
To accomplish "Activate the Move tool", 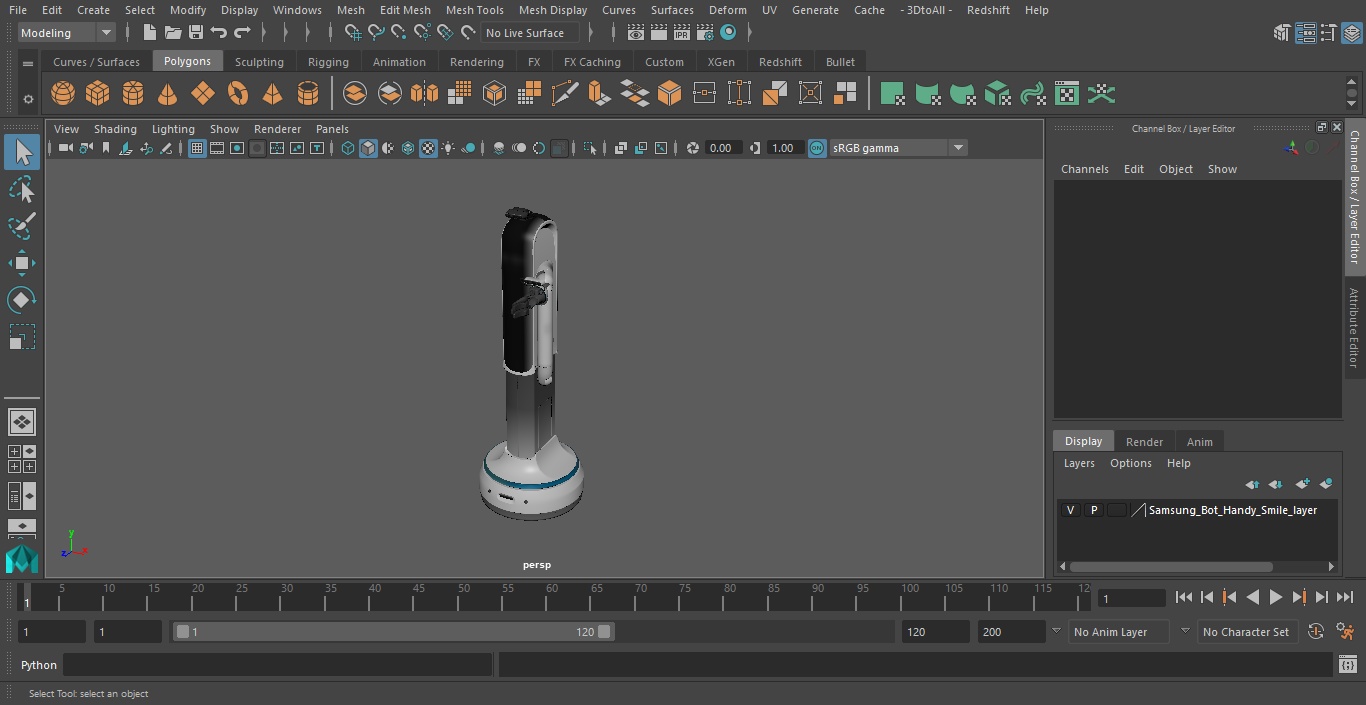I will coord(21,263).
